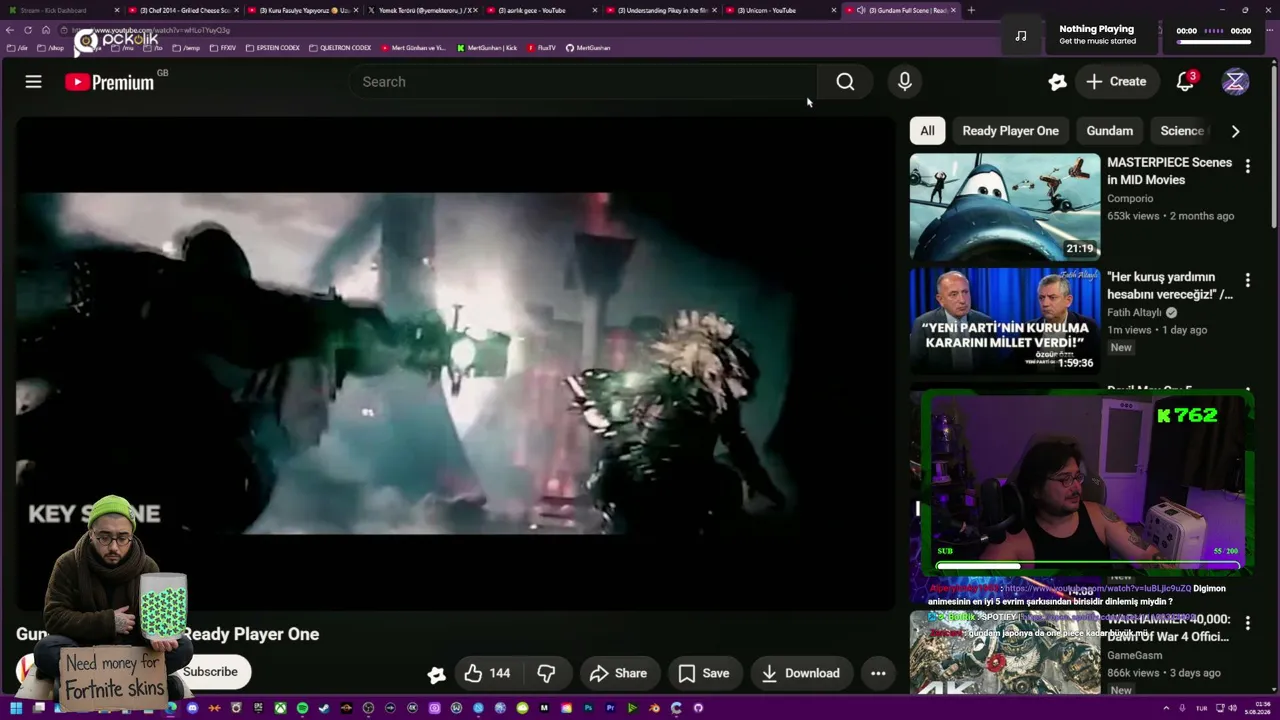Open a new browser tab

pyautogui.click(x=971, y=10)
